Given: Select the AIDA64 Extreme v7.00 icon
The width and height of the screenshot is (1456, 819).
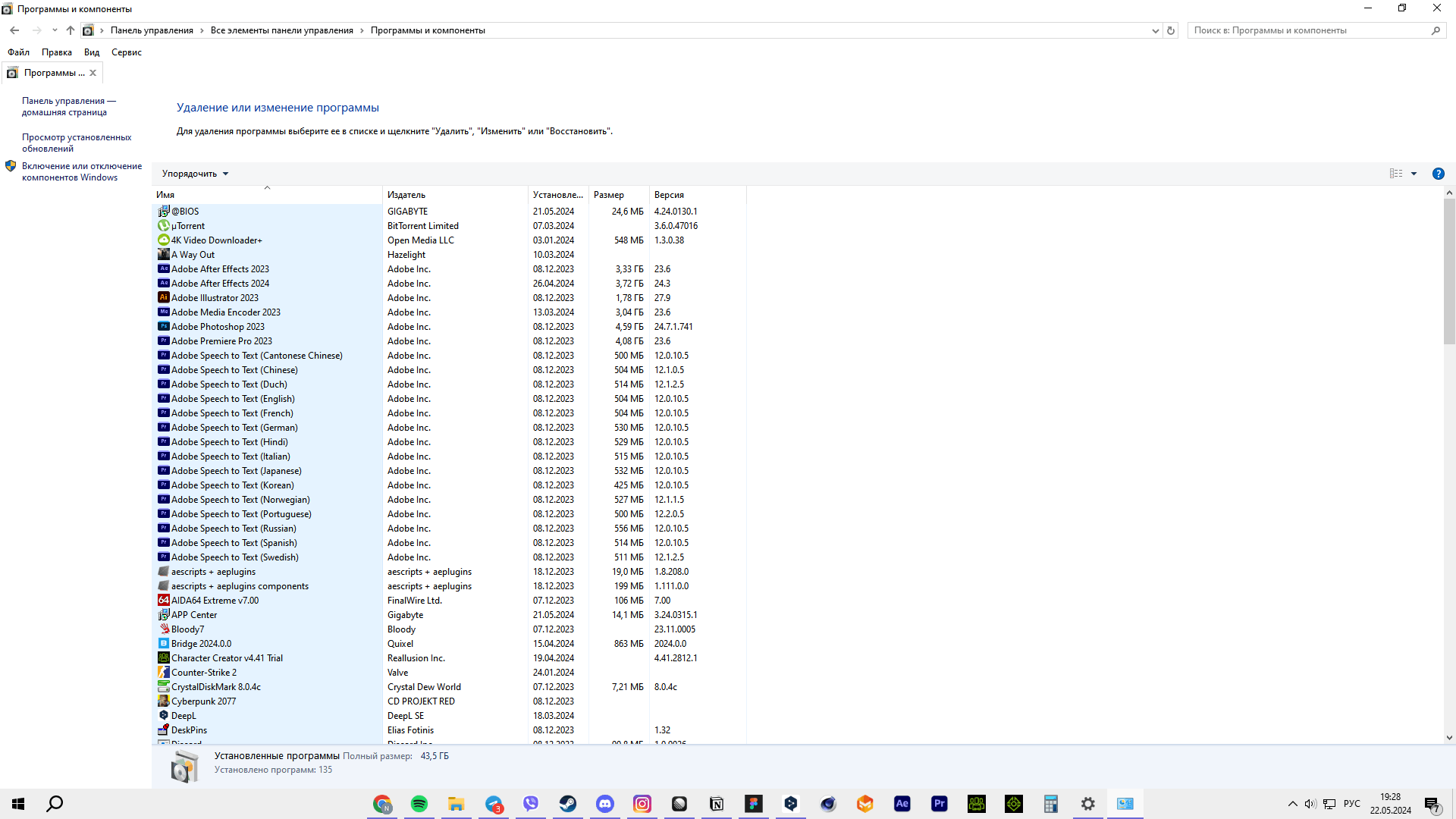Looking at the screenshot, I should tap(163, 601).
